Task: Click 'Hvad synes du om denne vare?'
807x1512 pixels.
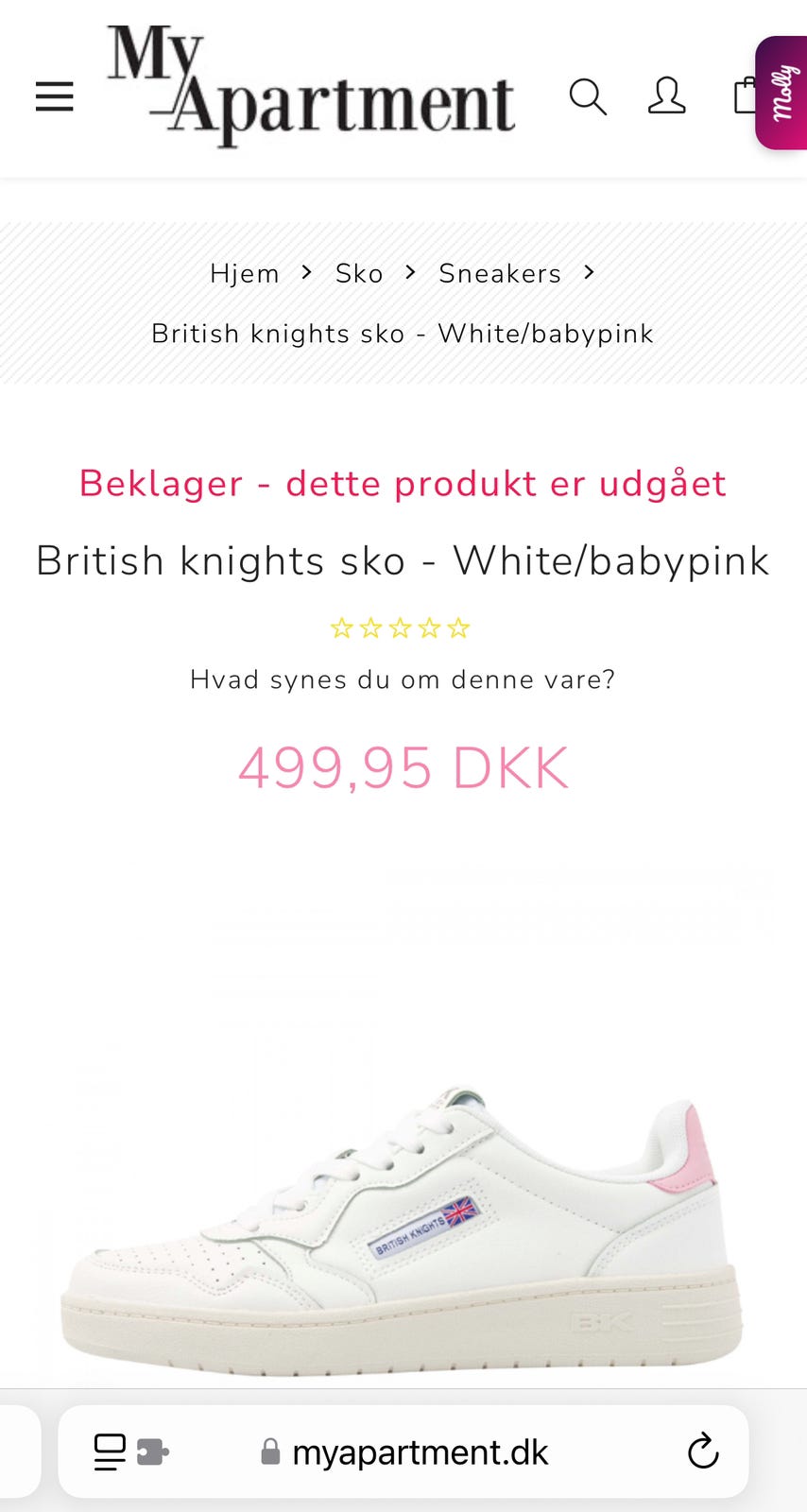Action: pos(403,679)
